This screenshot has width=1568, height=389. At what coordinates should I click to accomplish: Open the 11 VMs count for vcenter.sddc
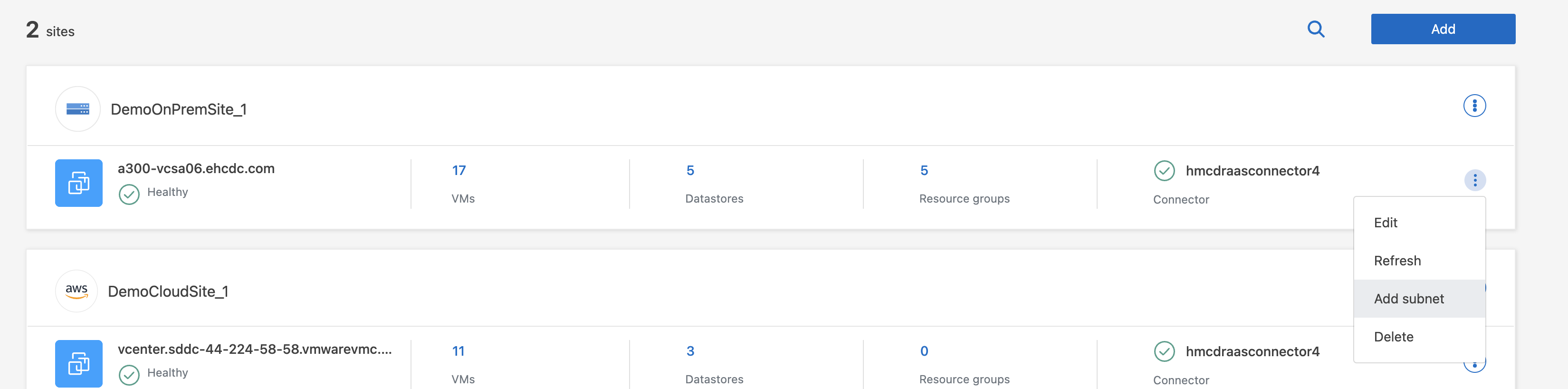(x=459, y=351)
